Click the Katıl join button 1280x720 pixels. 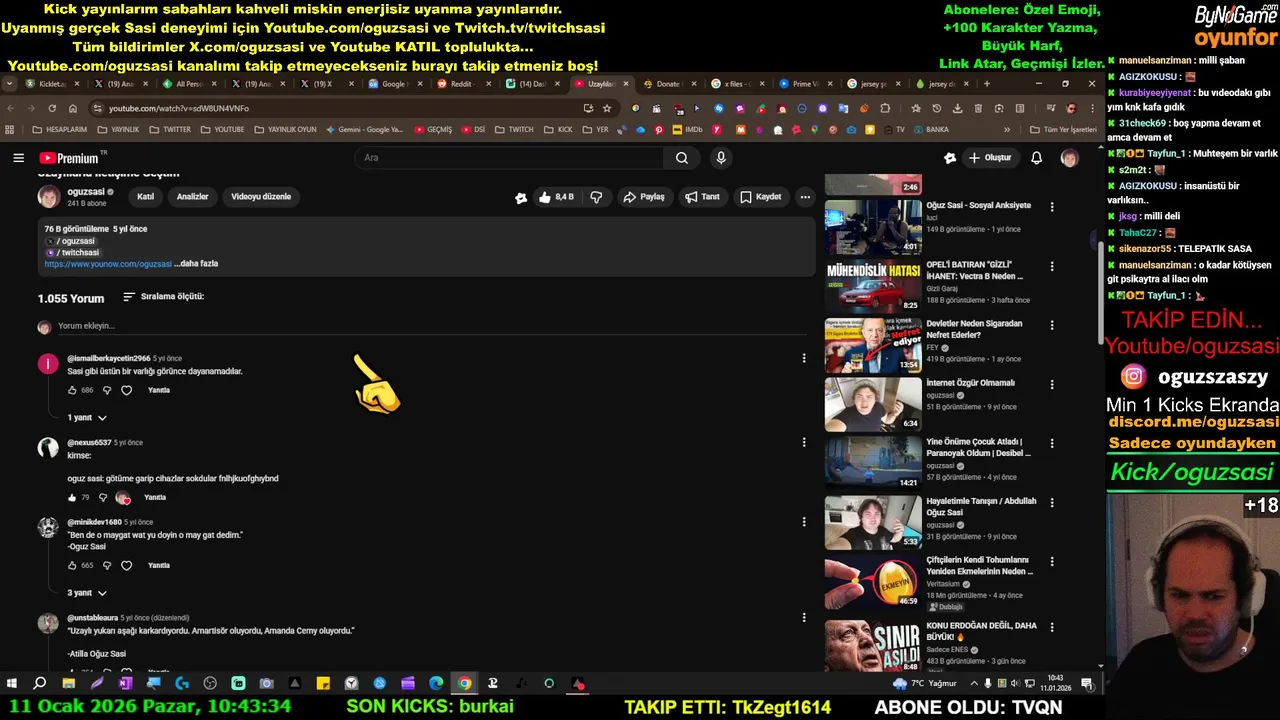(145, 197)
